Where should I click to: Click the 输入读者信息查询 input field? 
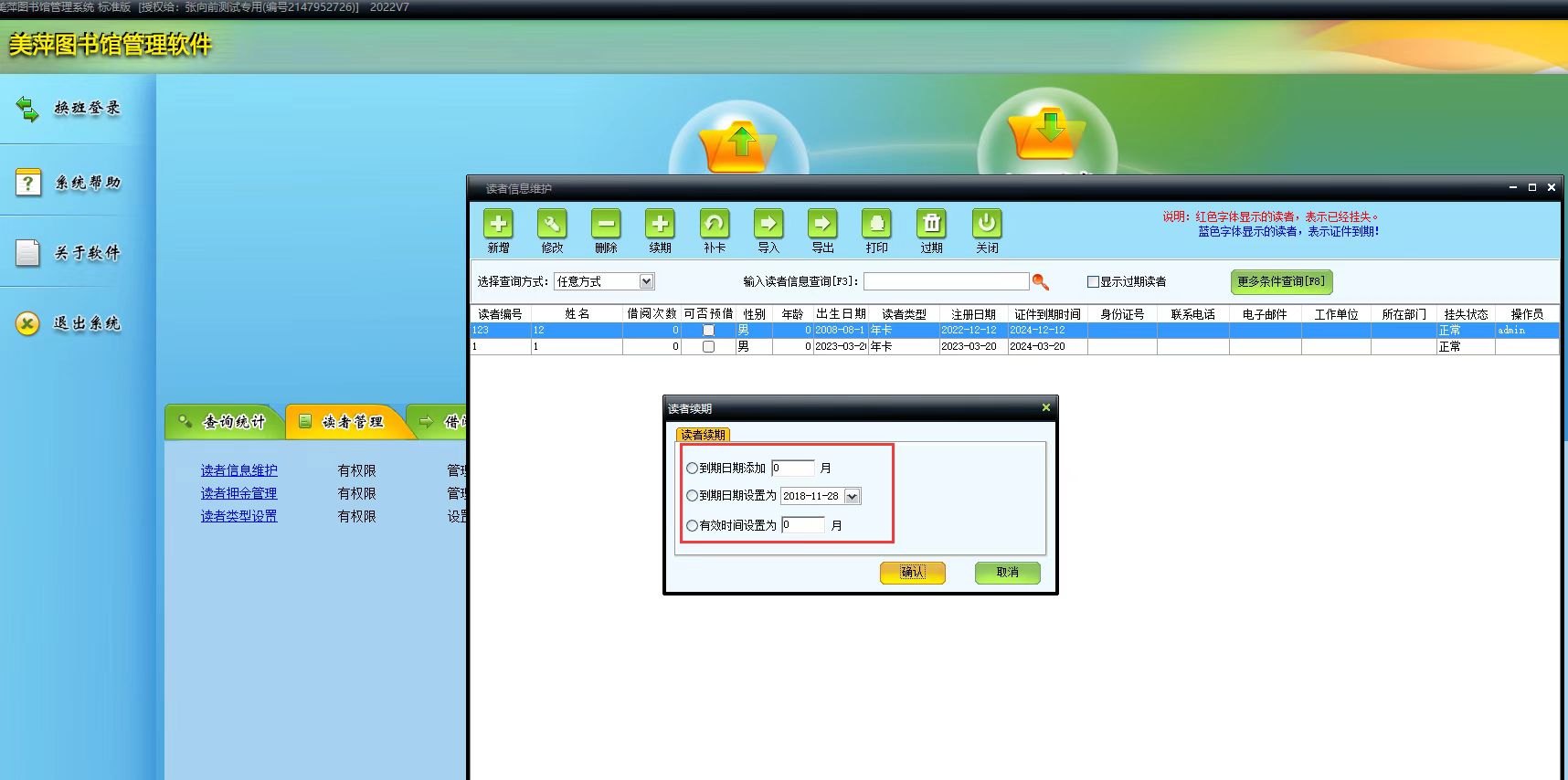tap(946, 281)
